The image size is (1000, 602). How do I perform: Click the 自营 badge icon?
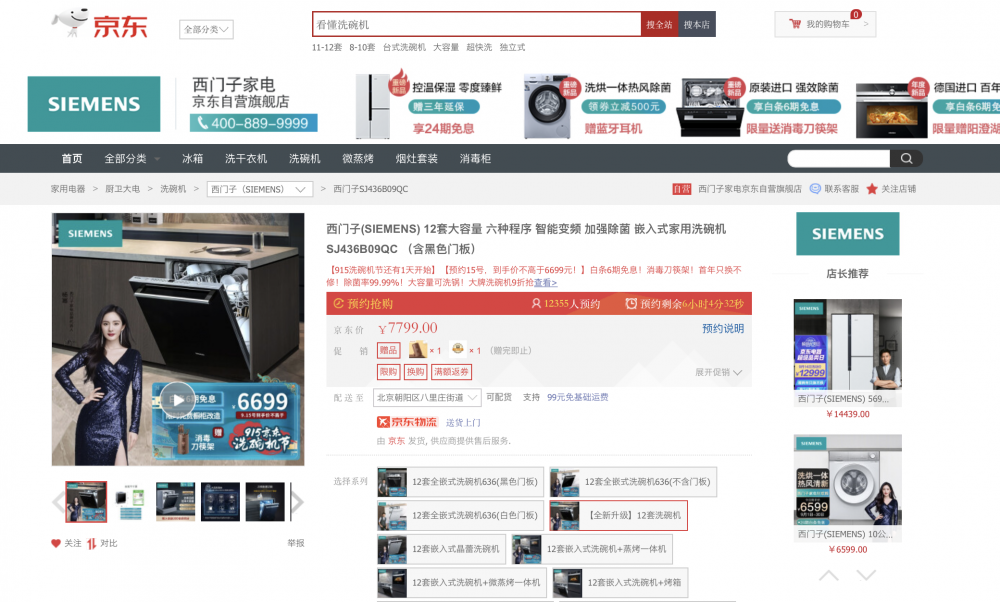[682, 189]
